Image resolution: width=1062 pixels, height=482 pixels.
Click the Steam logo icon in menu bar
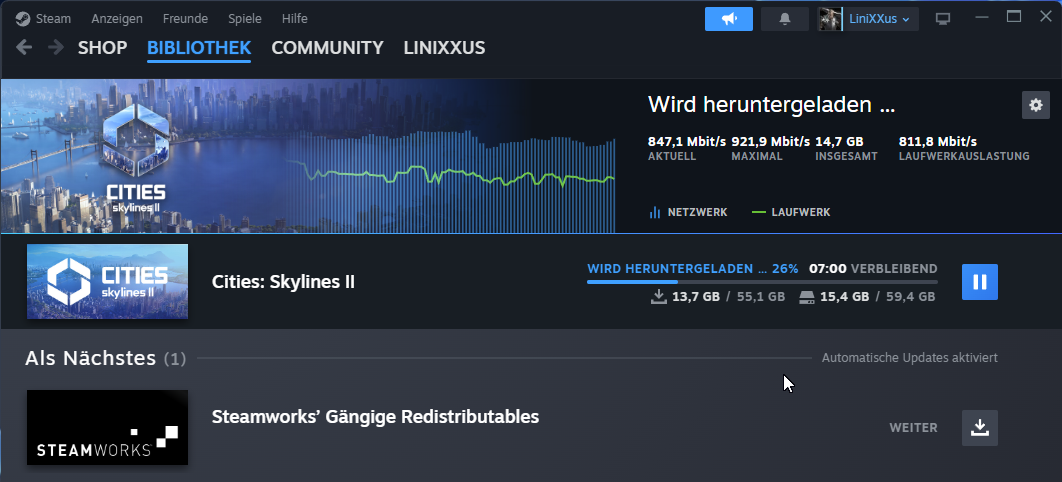point(23,19)
